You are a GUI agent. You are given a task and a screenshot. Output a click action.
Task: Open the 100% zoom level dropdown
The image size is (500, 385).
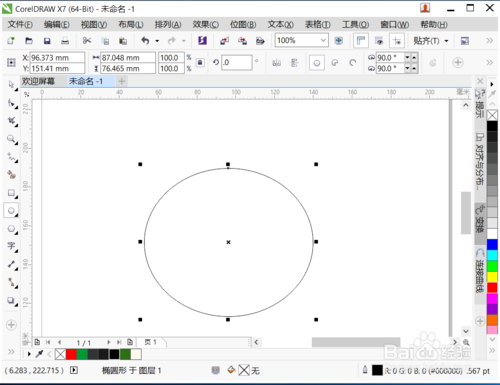tap(323, 41)
